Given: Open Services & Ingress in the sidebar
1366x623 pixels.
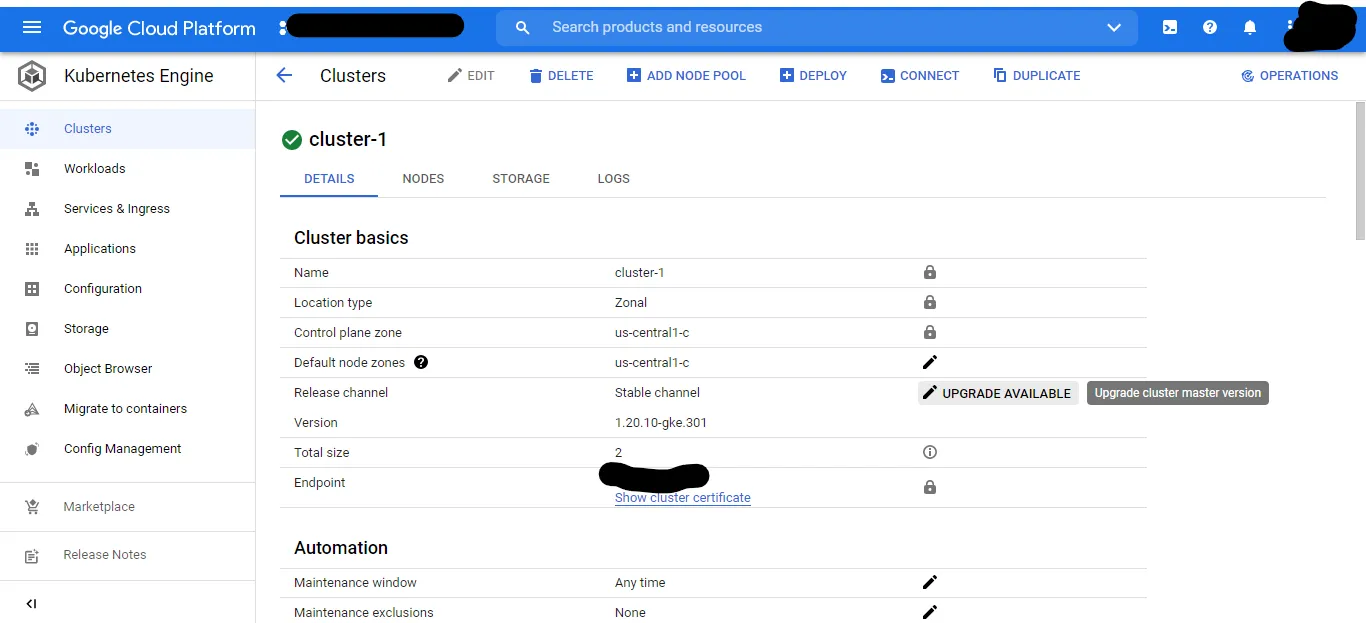Looking at the screenshot, I should tap(117, 209).
